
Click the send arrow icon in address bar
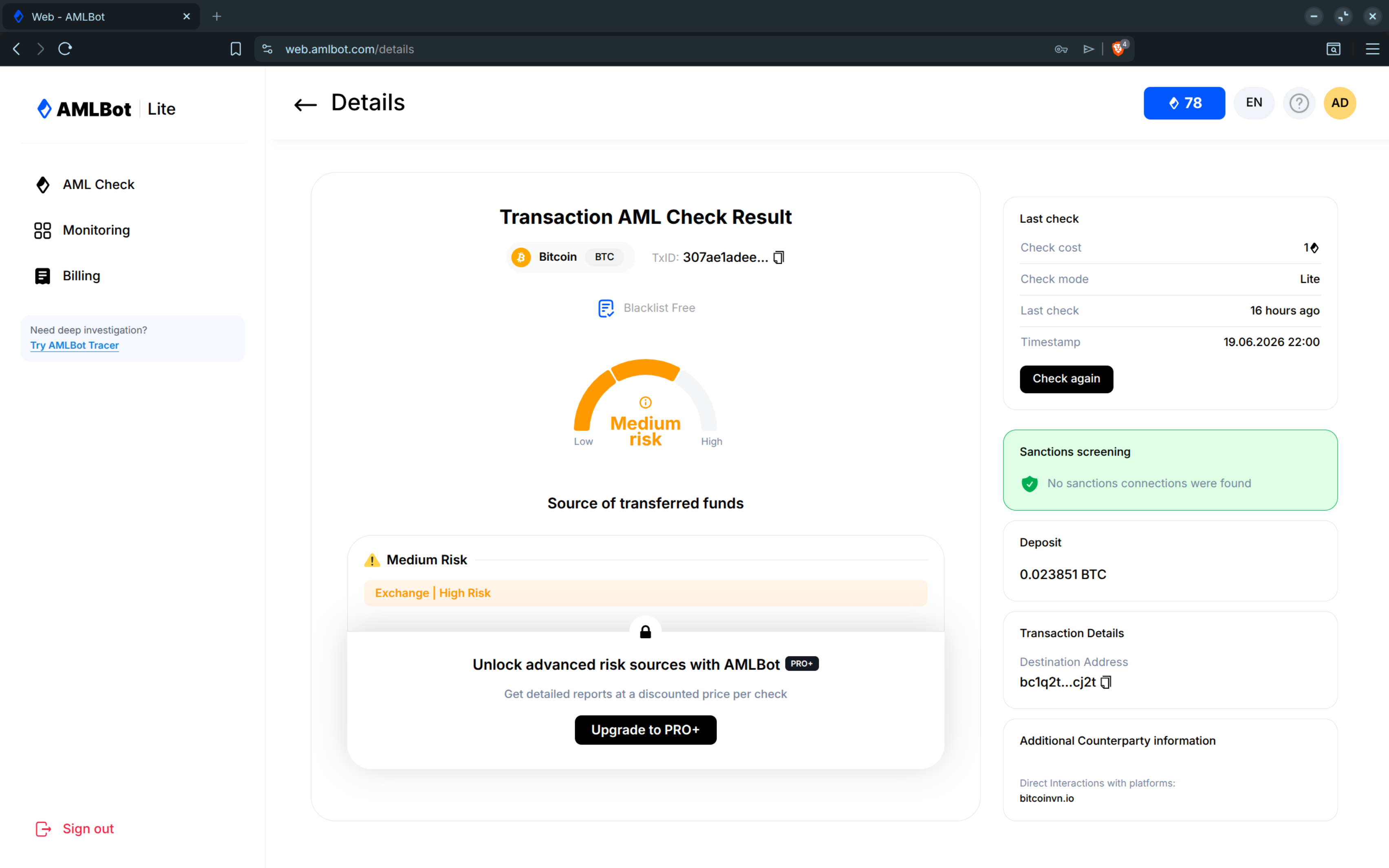pos(1088,49)
